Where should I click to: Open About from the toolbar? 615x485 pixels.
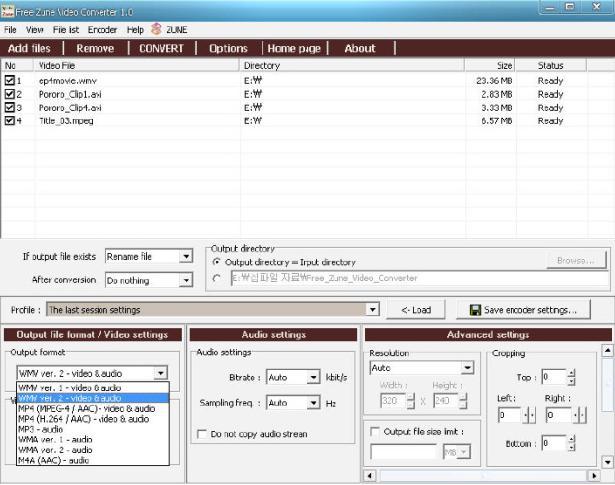360,48
